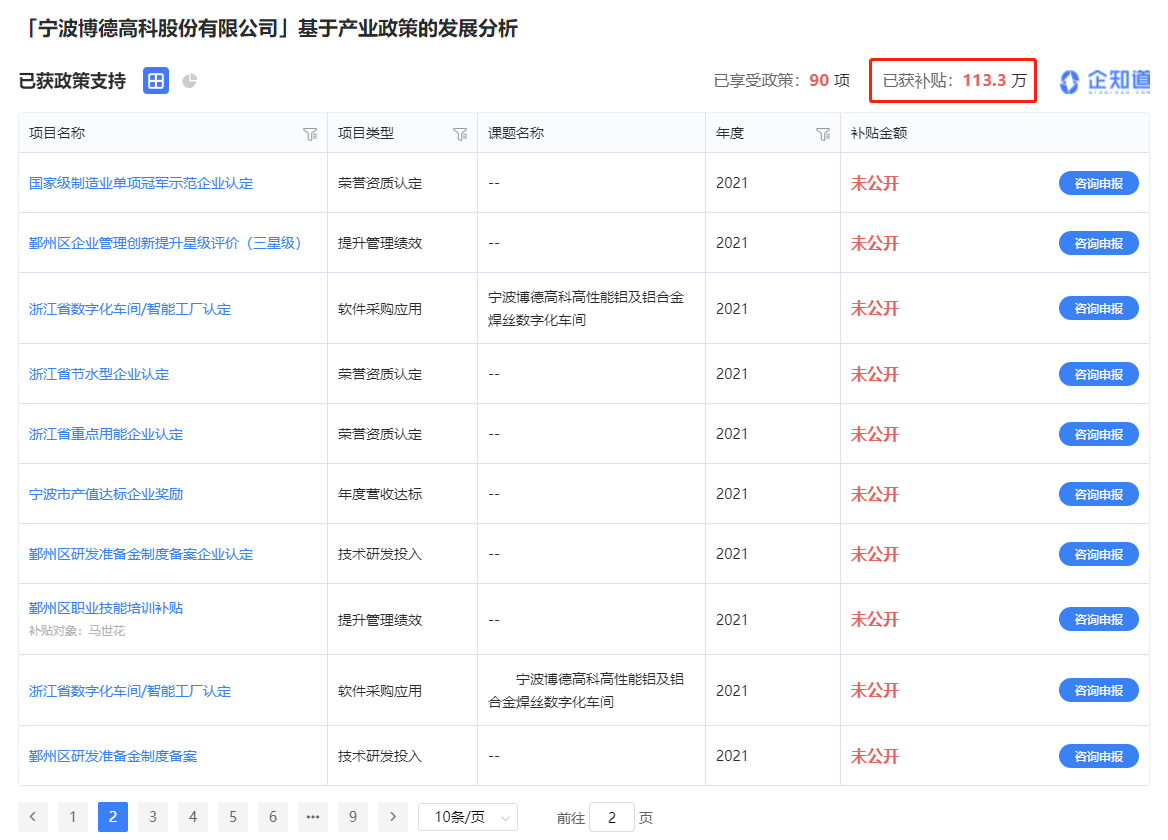Click the 项目类型 column header text

click(x=366, y=133)
